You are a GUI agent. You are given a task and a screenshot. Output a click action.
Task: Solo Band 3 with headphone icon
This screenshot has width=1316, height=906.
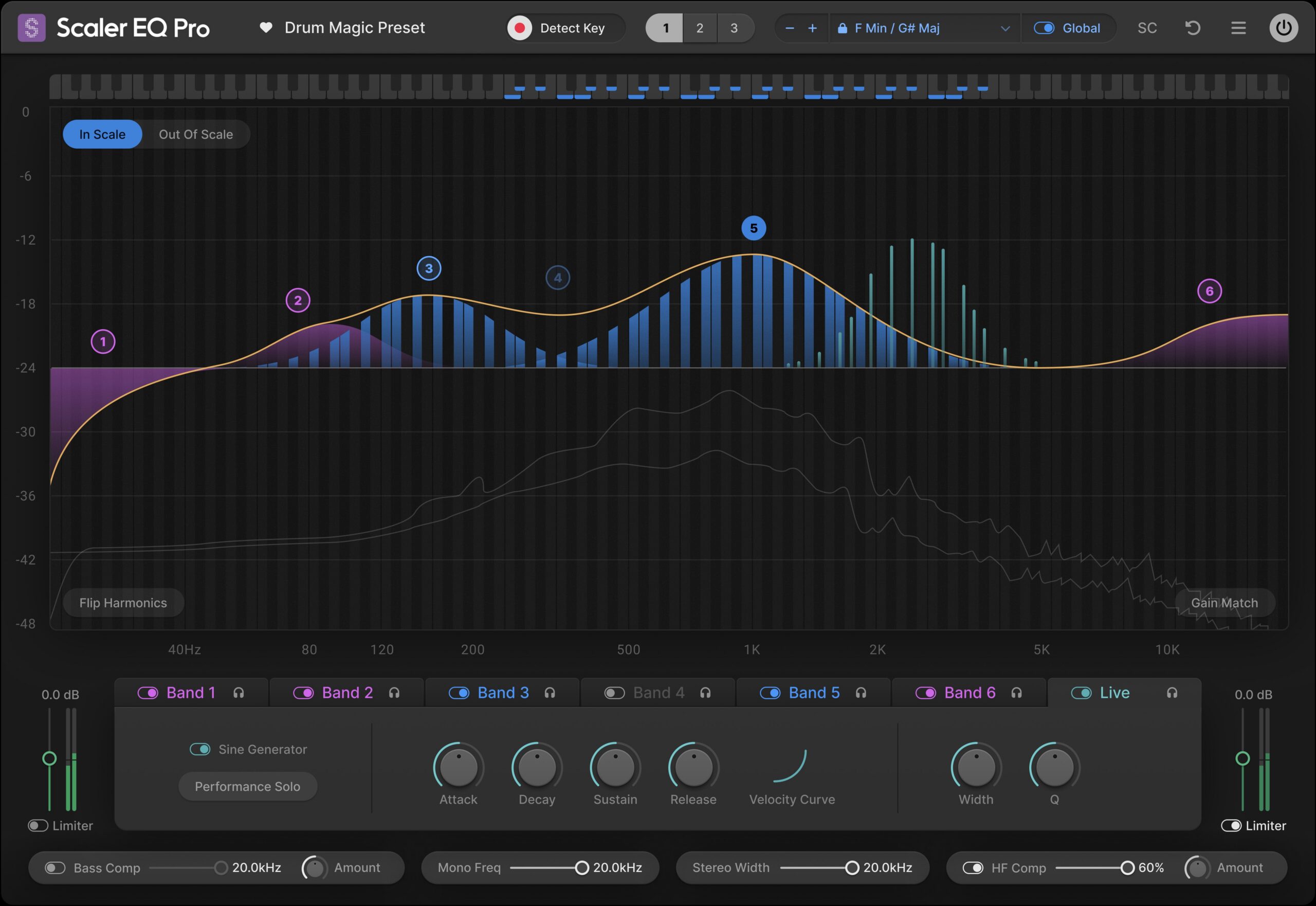(550, 693)
